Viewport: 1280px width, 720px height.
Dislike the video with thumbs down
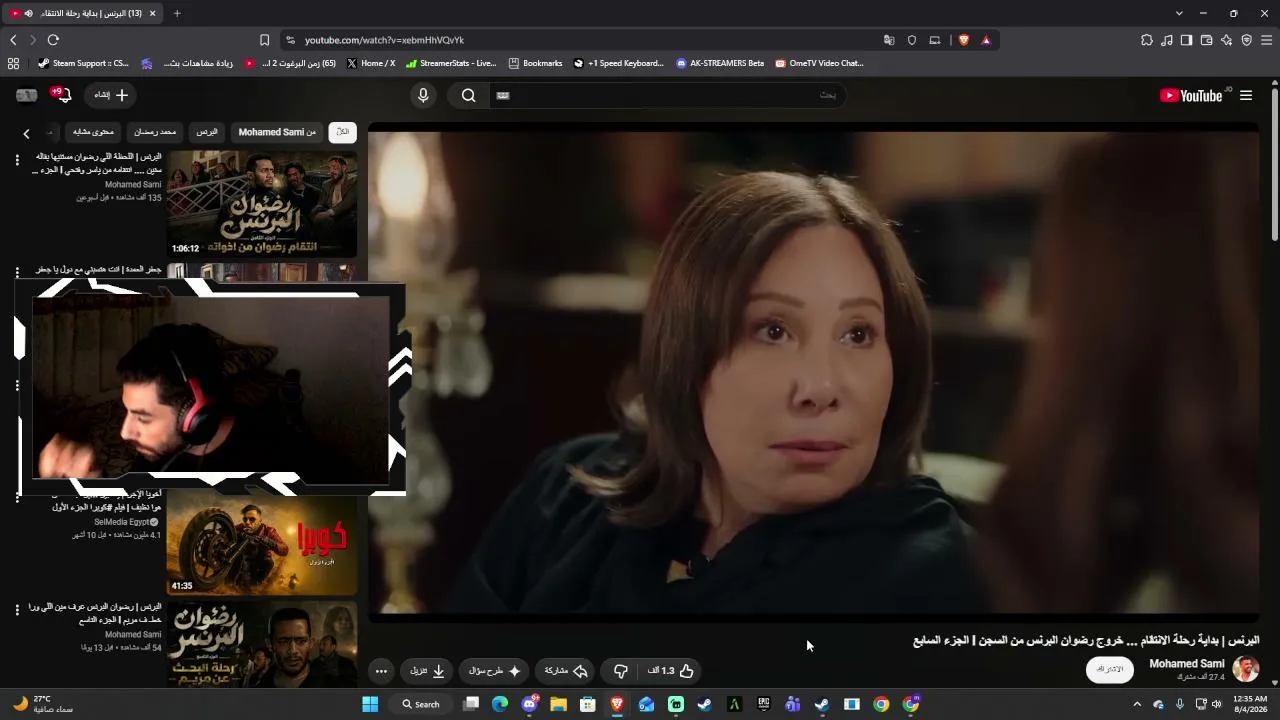pyautogui.click(x=621, y=671)
